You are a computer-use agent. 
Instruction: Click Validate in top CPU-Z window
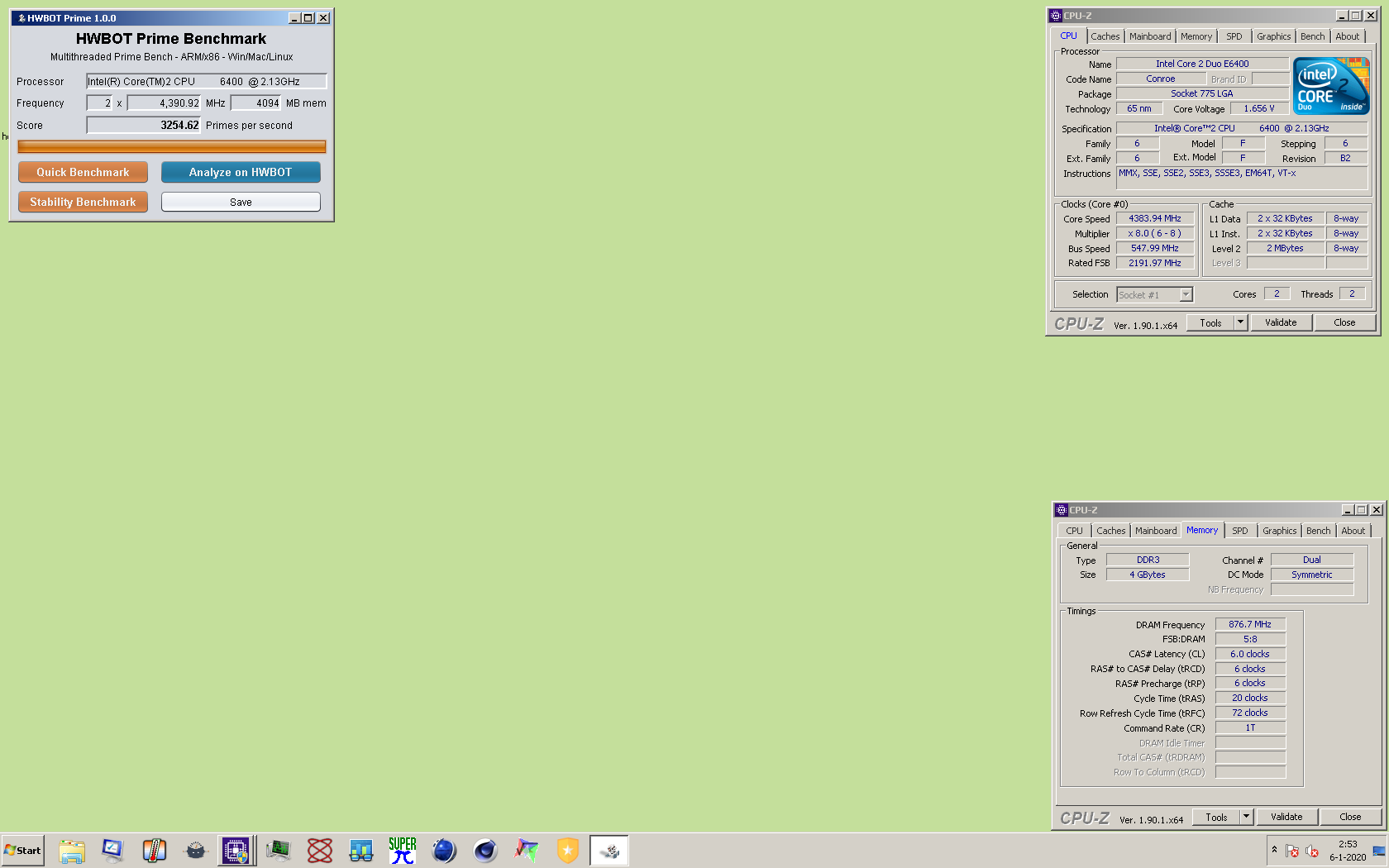(x=1281, y=322)
